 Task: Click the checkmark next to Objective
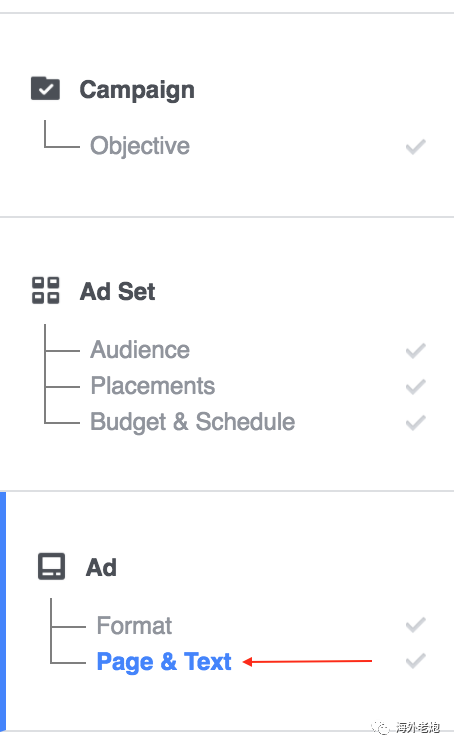tap(415, 146)
